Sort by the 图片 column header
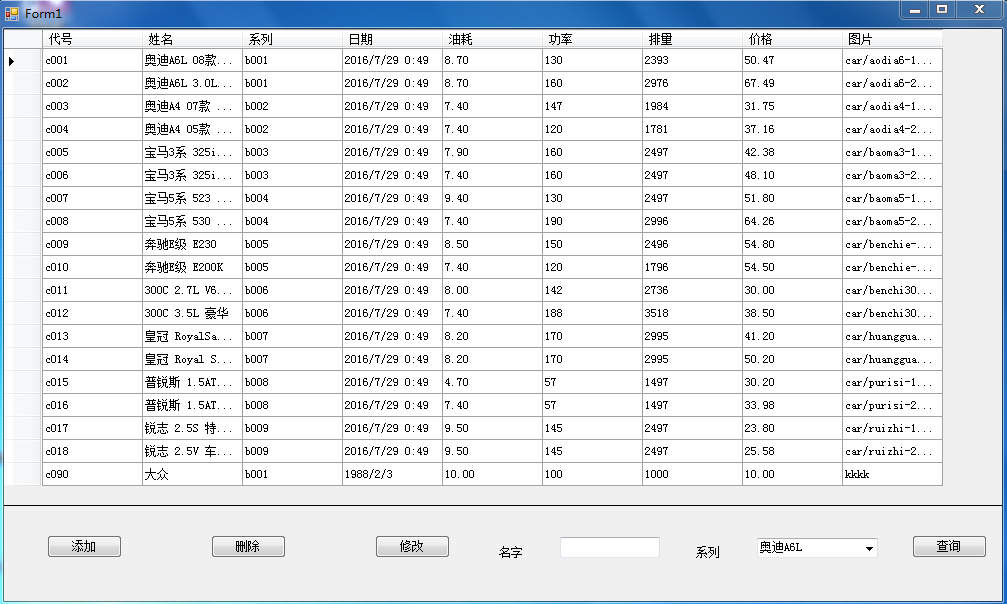The width and height of the screenshot is (1007, 604). point(893,39)
